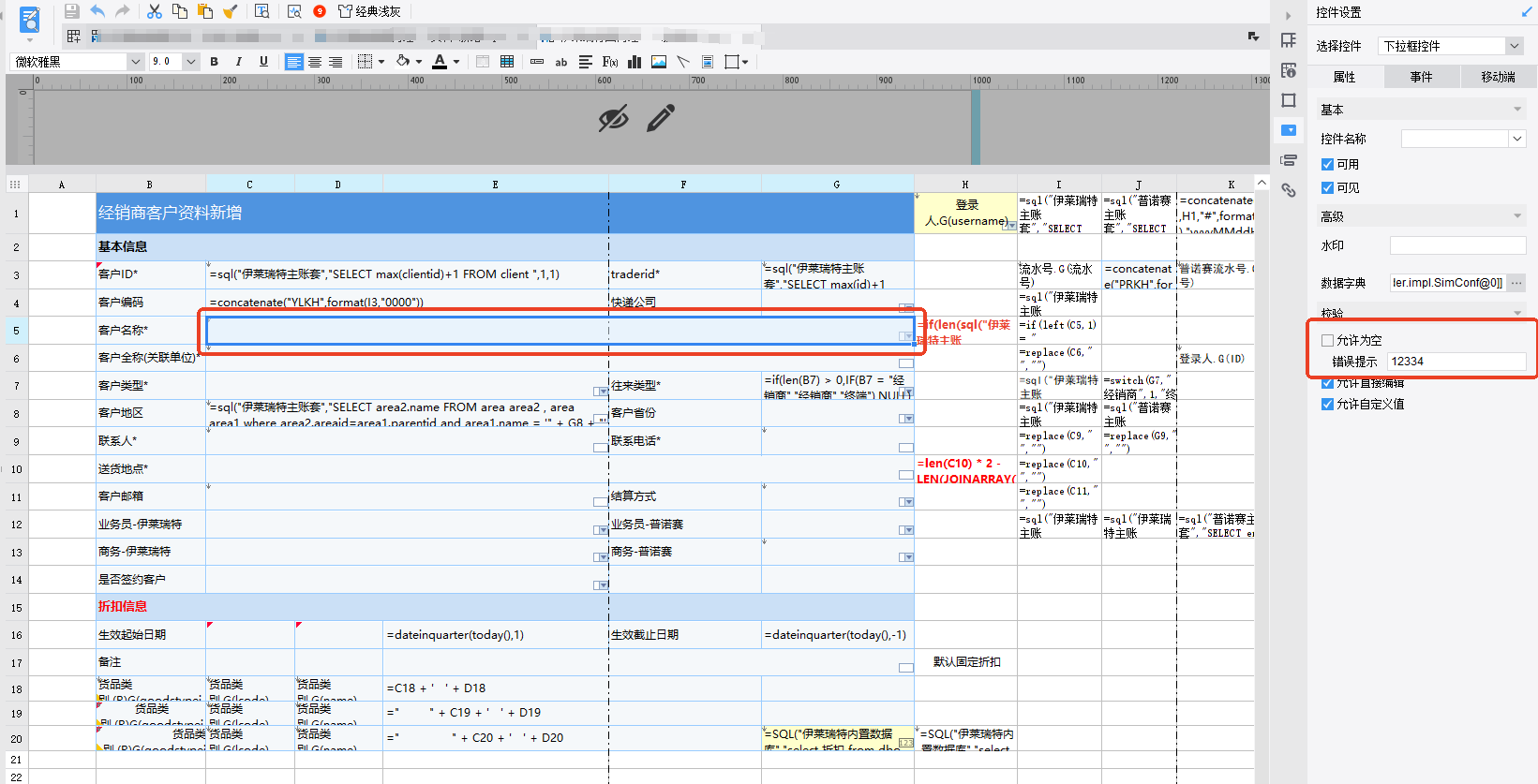Image resolution: width=1538 pixels, height=784 pixels.
Task: Uncheck the 可用 checkbox
Action: coord(1327,164)
